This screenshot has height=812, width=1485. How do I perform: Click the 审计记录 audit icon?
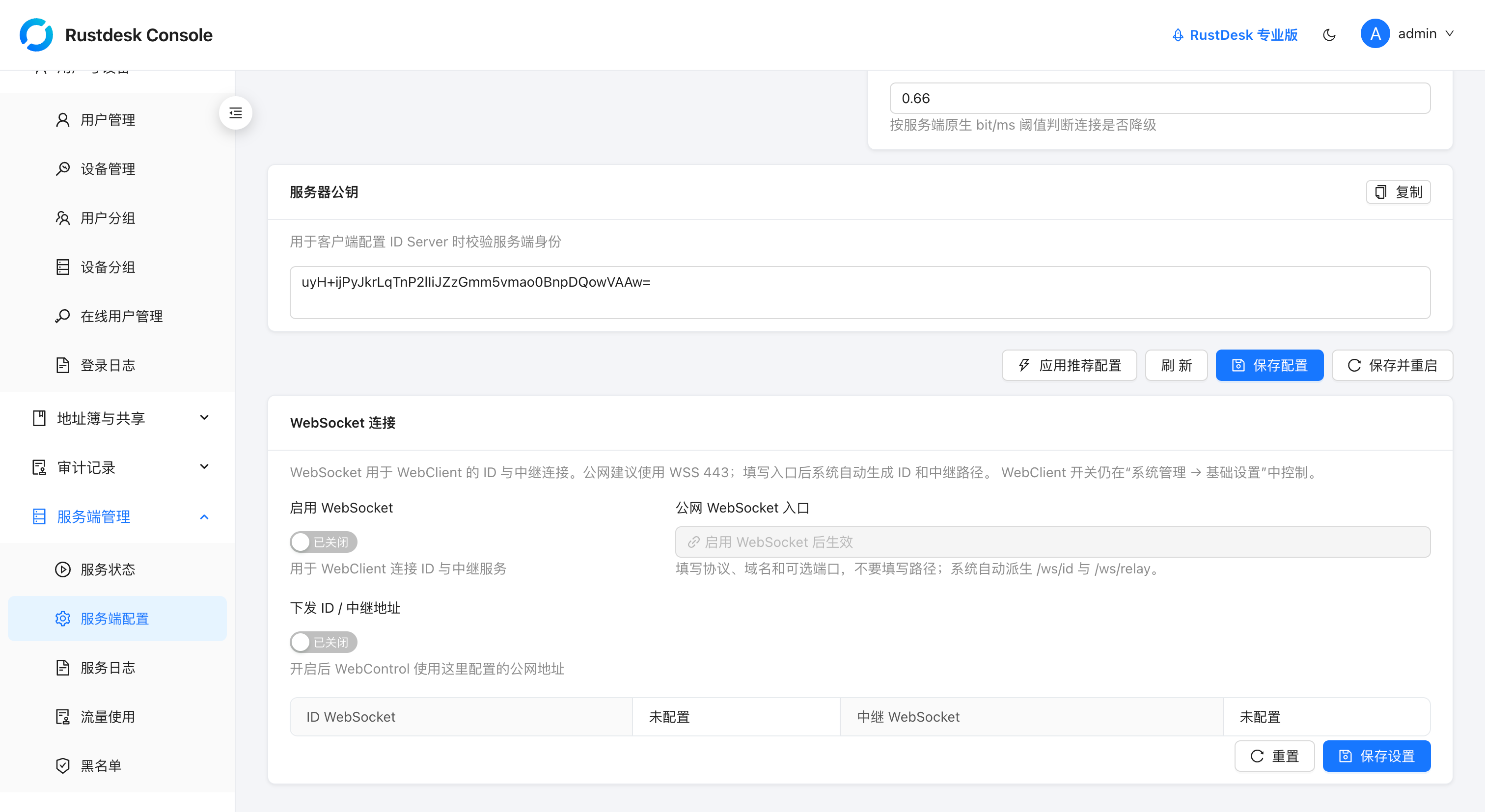coord(39,467)
